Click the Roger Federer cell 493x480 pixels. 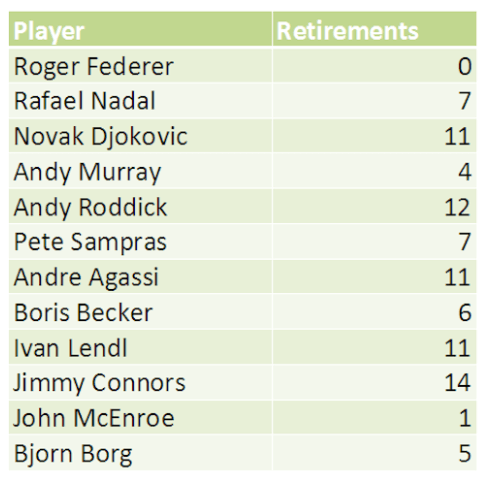[140, 66]
